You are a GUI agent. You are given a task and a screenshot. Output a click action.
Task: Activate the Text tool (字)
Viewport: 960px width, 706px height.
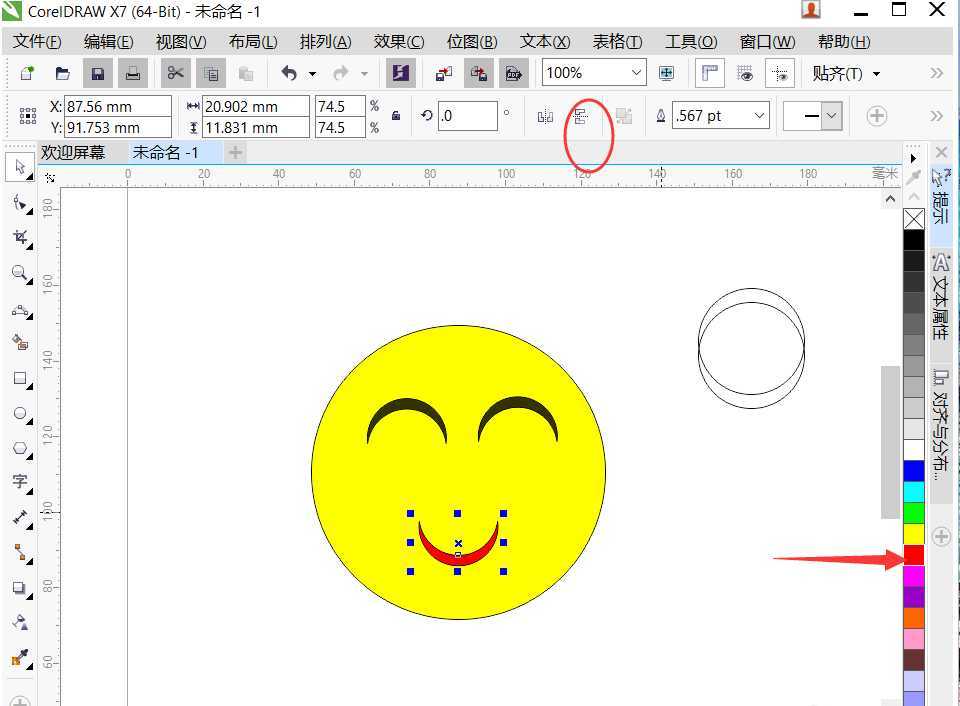[19, 482]
